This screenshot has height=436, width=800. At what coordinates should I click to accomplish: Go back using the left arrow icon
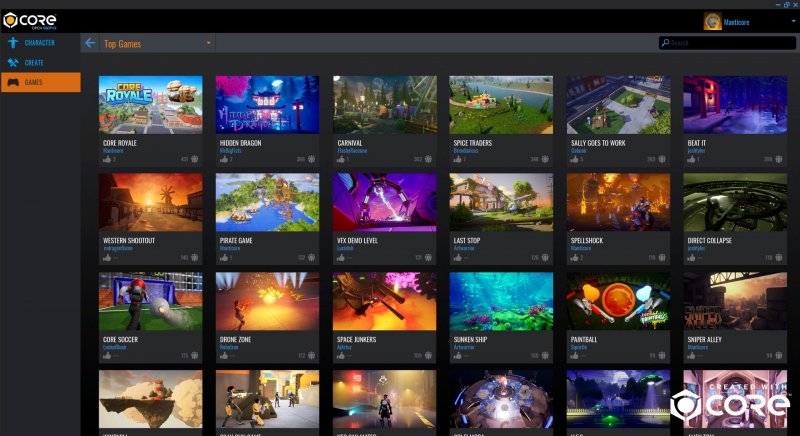(90, 43)
